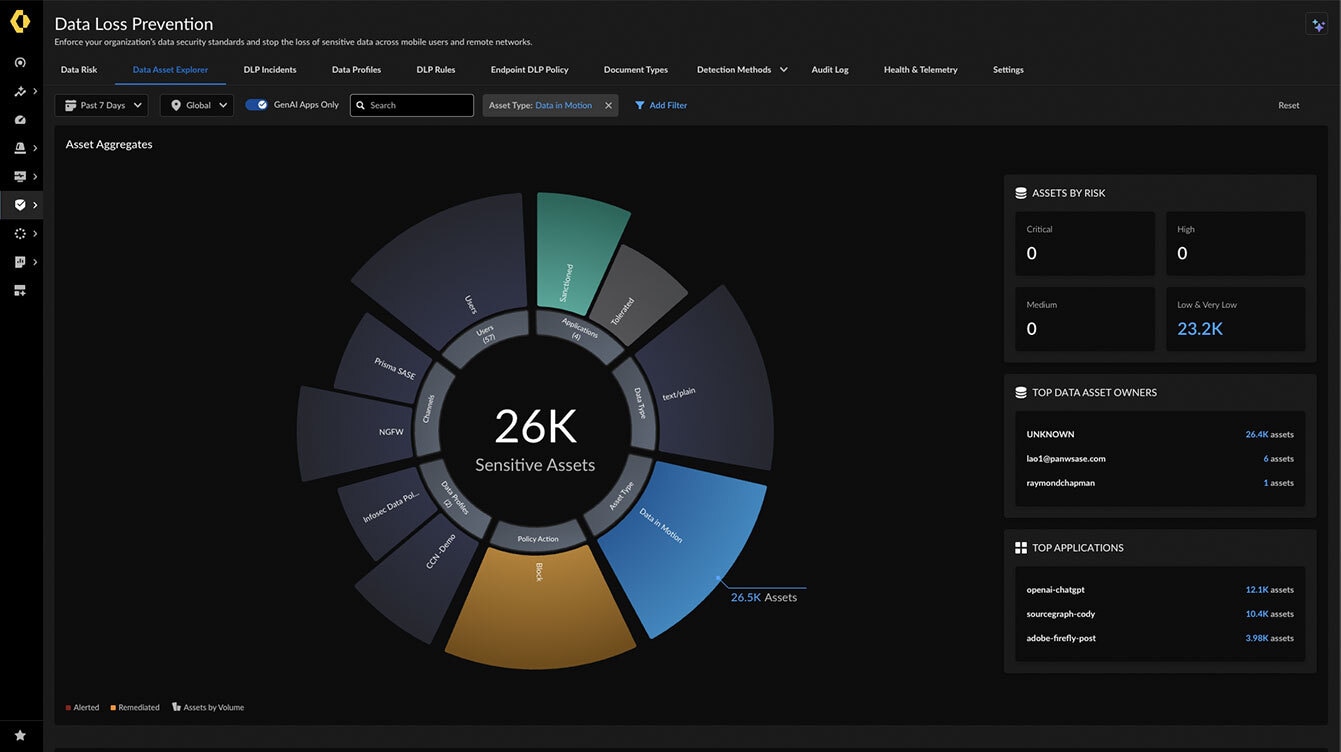Expand the Detection Methods tab chevron
The image size is (1341, 752).
tap(784, 70)
